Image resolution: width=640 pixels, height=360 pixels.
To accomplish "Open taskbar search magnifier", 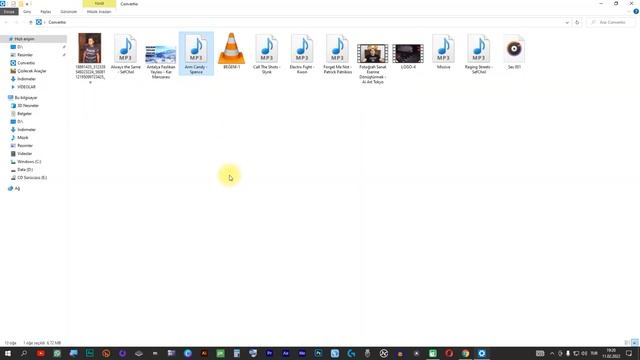I will pos(24,353).
